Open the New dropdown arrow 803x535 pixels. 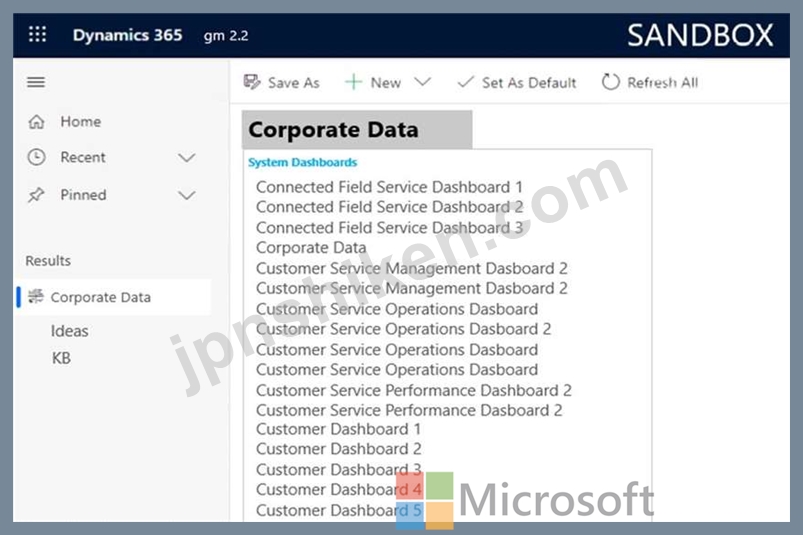(x=422, y=82)
